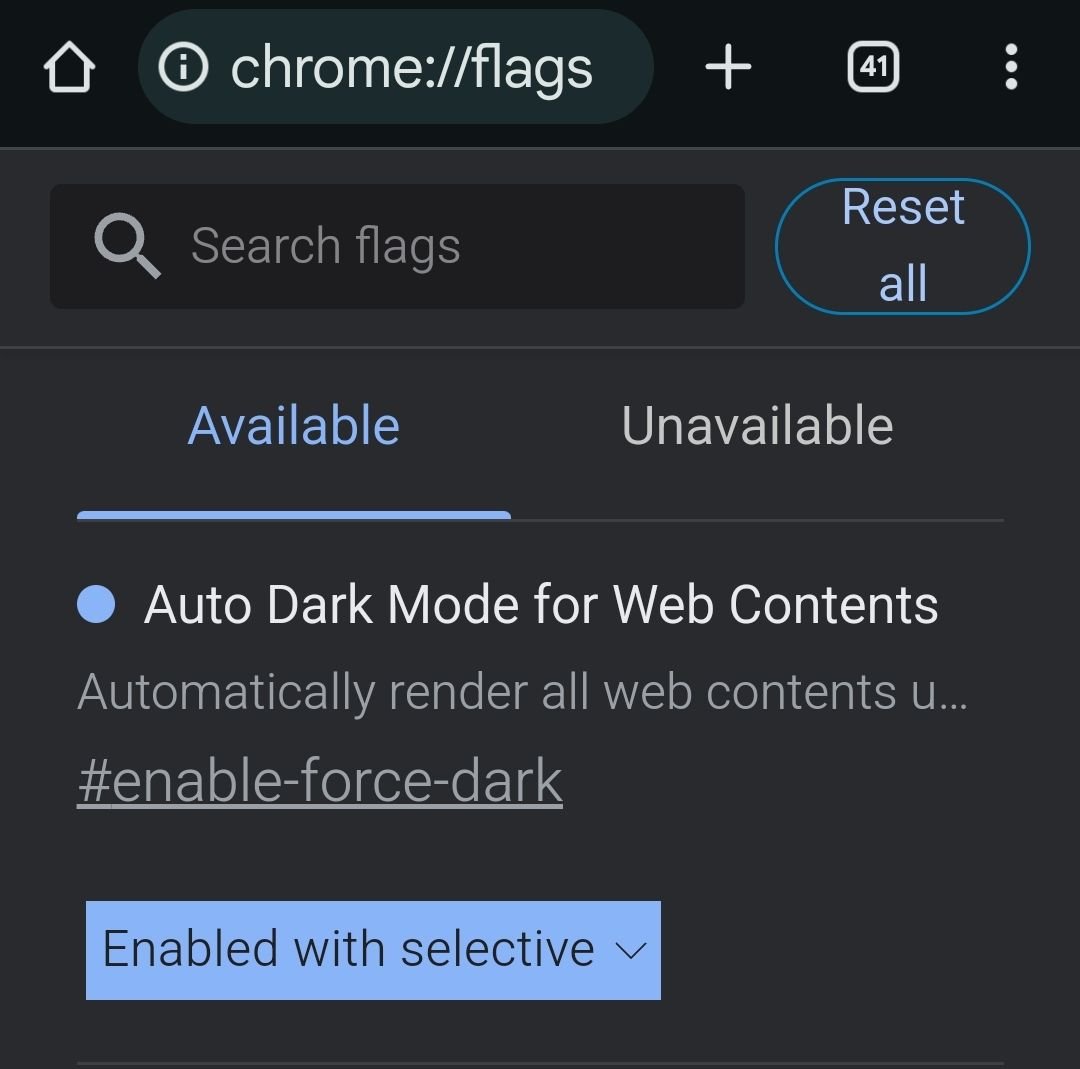This screenshot has width=1080, height=1069.
Task: Tap the magnifier icon in Search flags field
Action: coord(125,246)
